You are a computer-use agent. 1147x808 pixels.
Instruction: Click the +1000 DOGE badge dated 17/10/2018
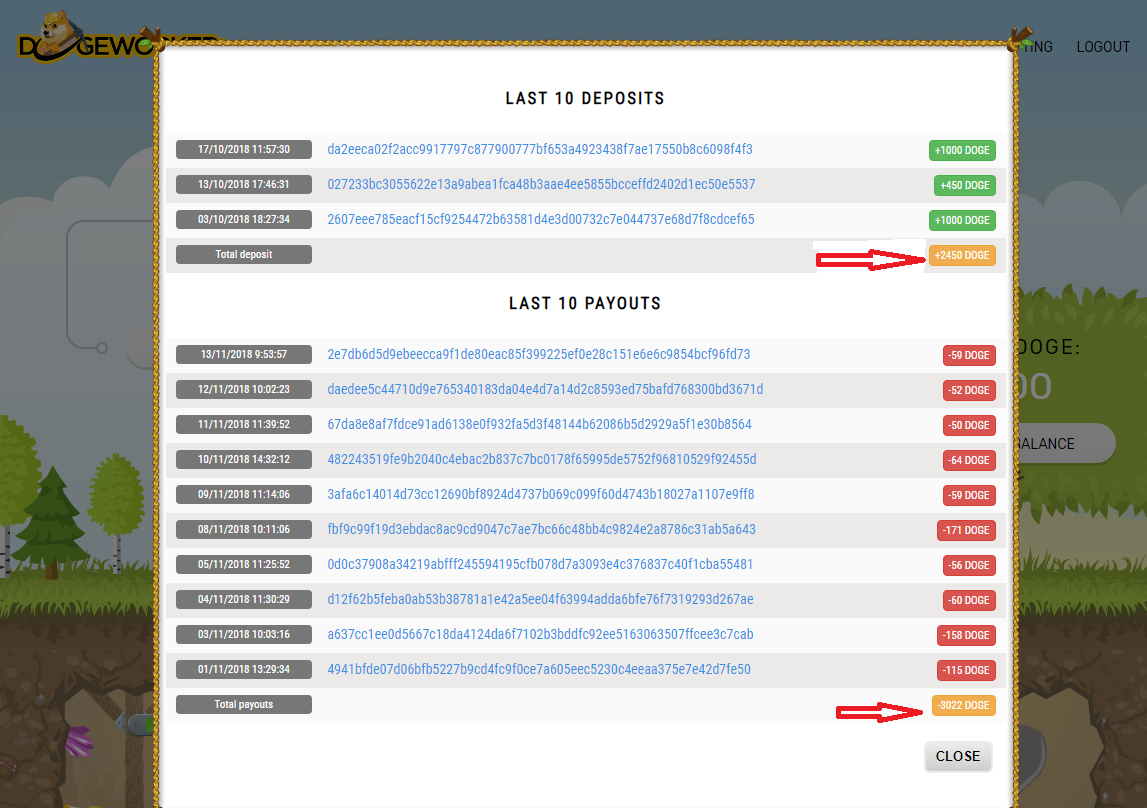[961, 151]
